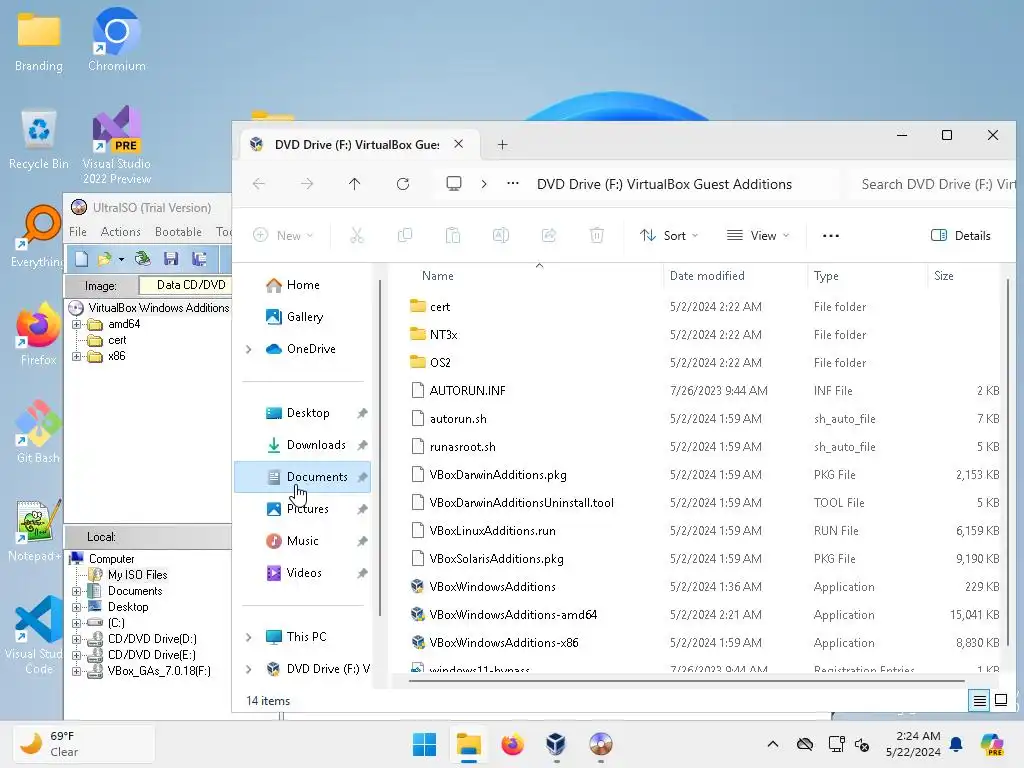Expand CD/DVD Drive(D:) in UltraISO local tree

76,639
